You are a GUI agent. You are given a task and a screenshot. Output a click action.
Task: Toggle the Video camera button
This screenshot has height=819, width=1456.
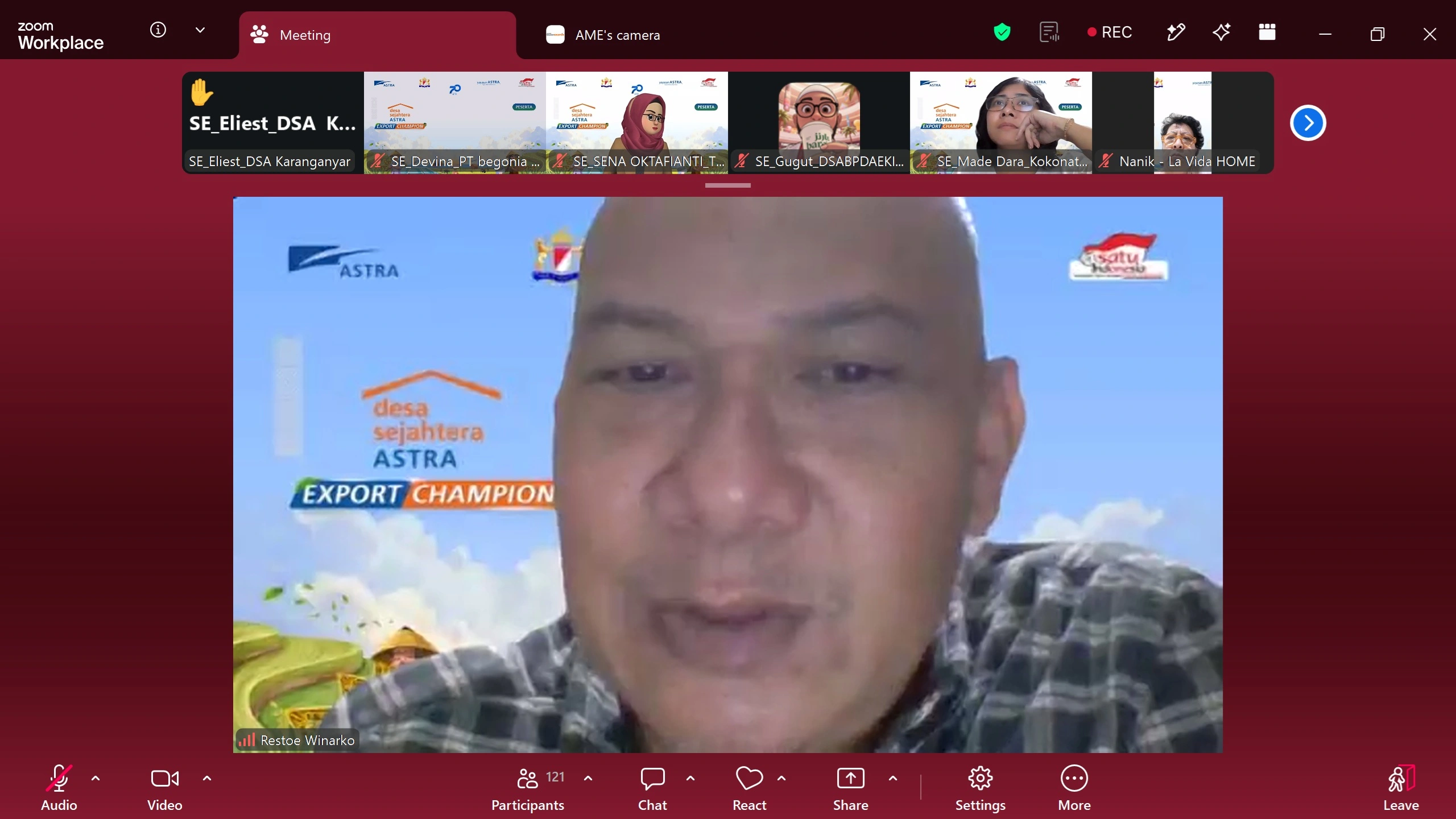point(164,788)
